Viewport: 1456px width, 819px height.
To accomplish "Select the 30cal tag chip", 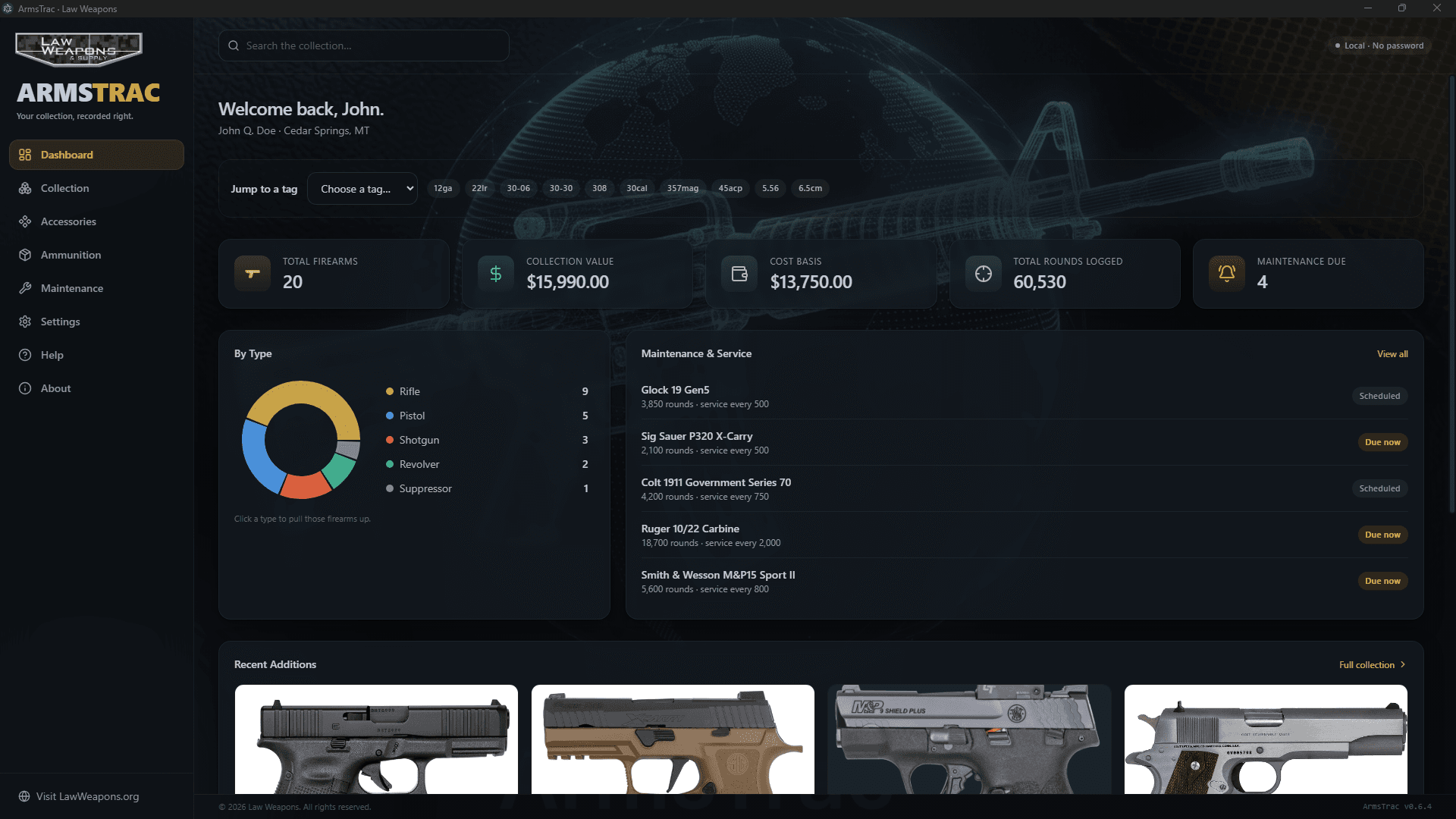I will coord(637,188).
